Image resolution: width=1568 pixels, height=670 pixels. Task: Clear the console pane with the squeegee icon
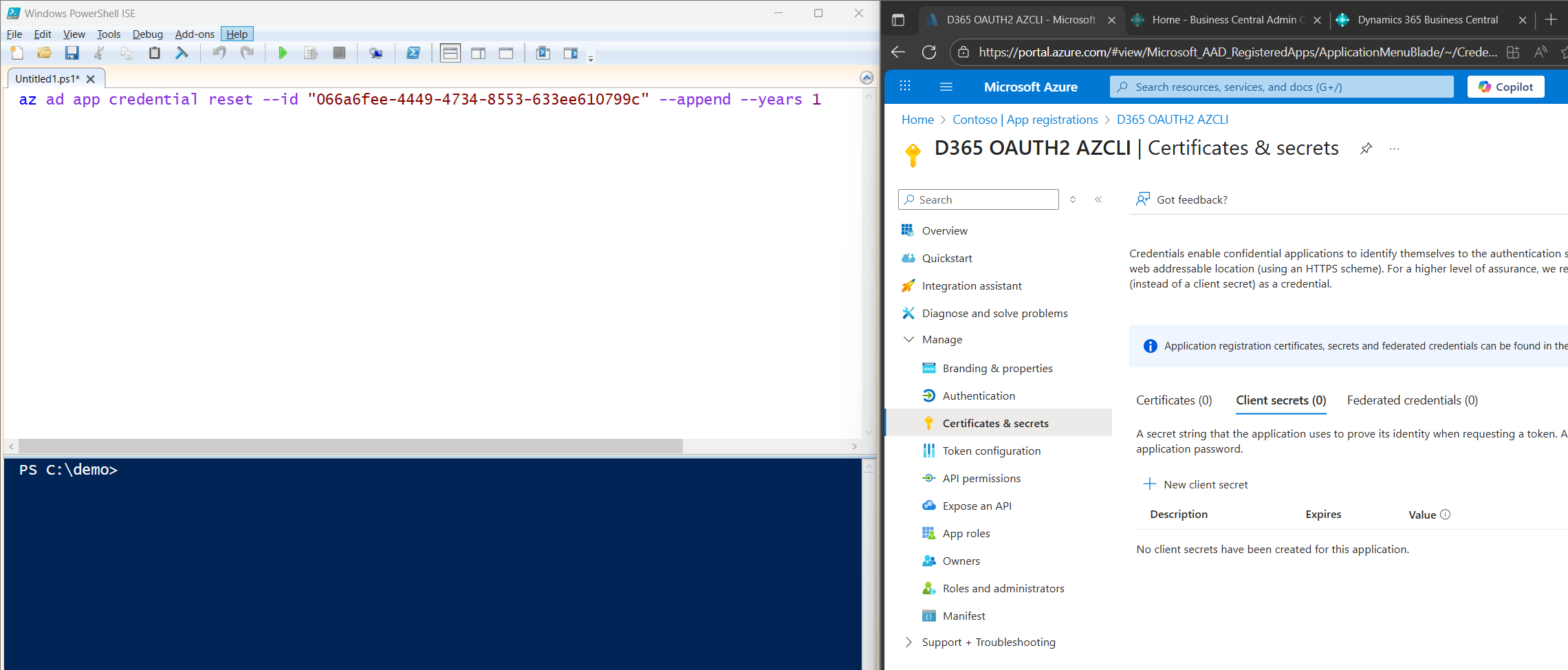coord(182,53)
